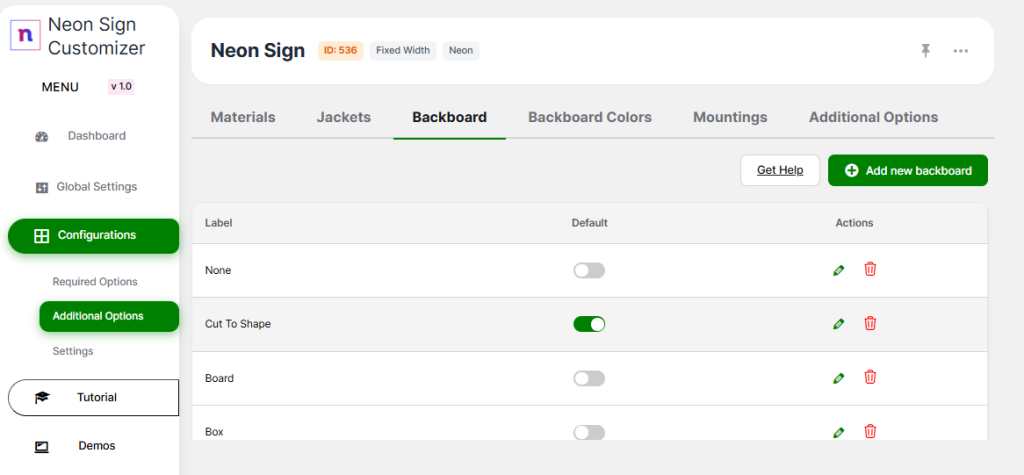The width and height of the screenshot is (1024, 475).
Task: Go to Required Options in sidebar
Action: 95,282
